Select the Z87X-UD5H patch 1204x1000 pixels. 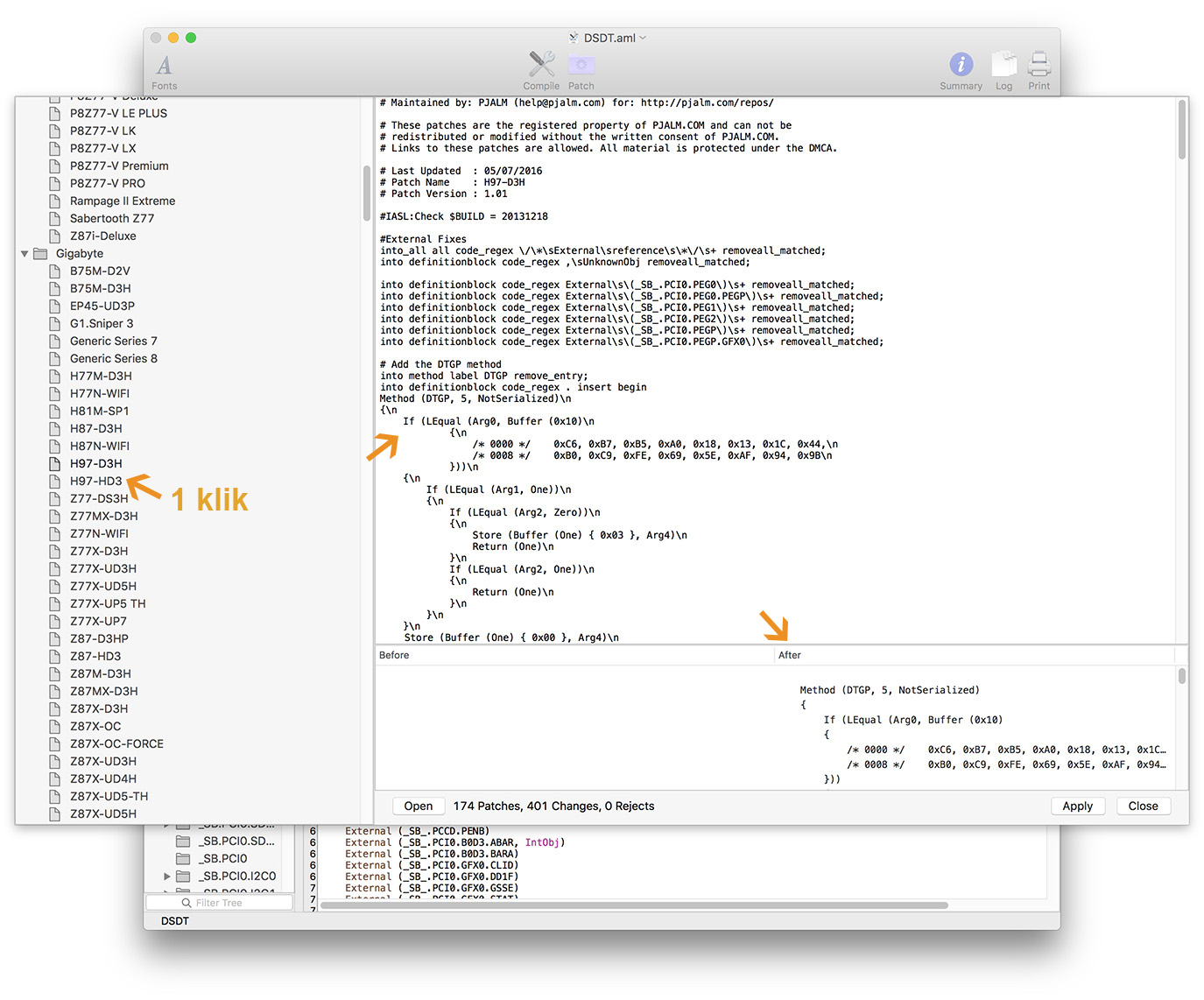(103, 813)
